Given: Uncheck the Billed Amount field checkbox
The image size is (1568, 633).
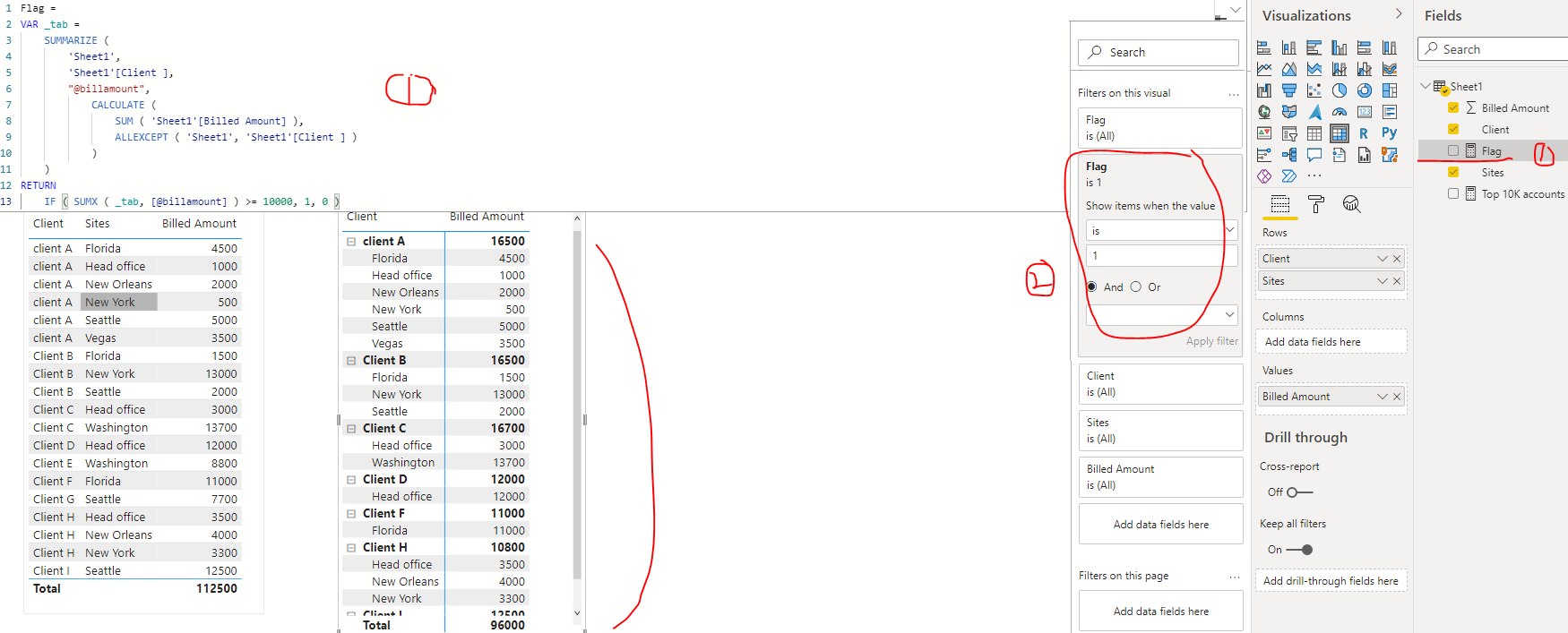Looking at the screenshot, I should click(x=1453, y=107).
